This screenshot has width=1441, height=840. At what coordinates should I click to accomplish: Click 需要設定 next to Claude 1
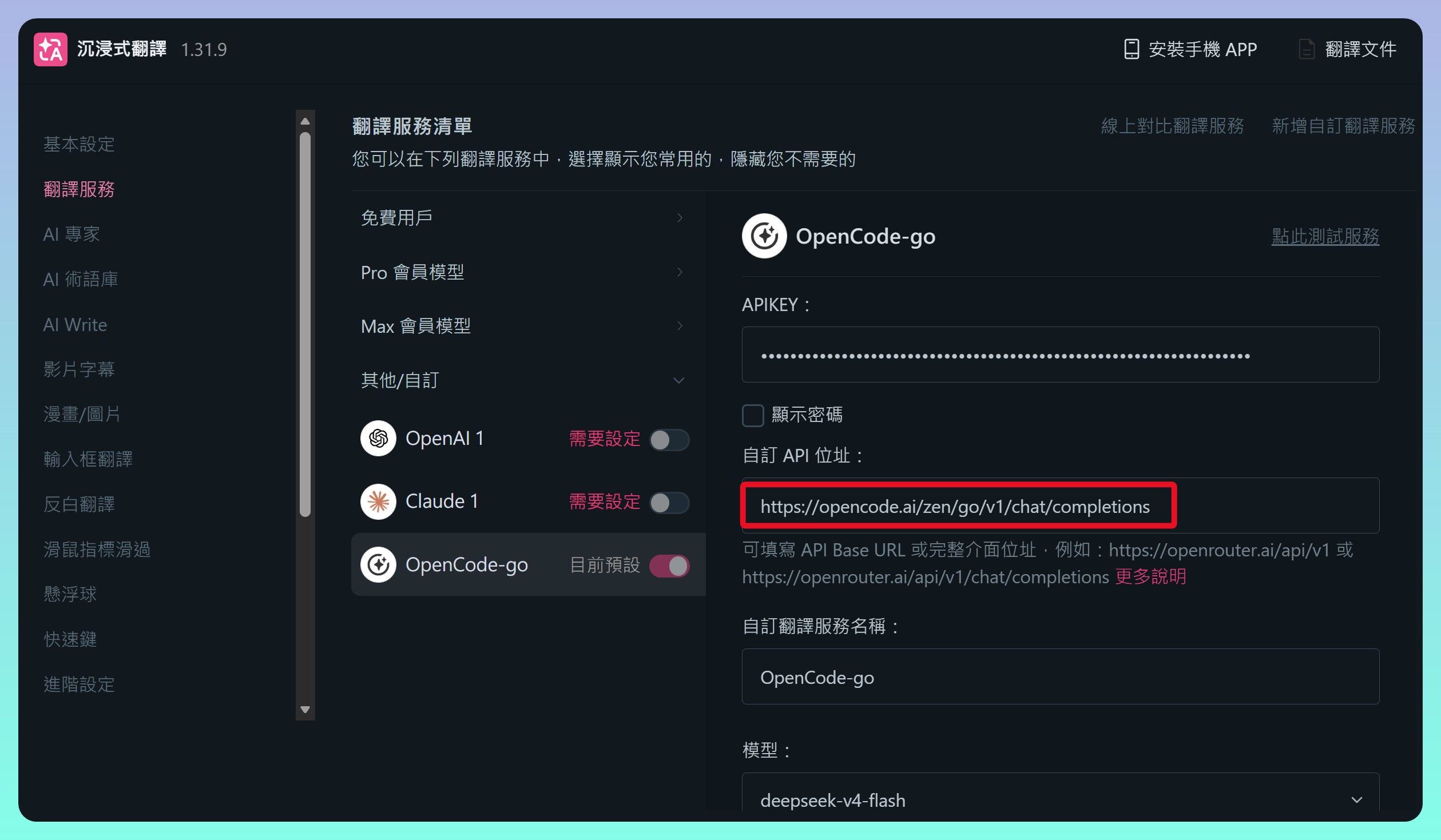tap(605, 501)
